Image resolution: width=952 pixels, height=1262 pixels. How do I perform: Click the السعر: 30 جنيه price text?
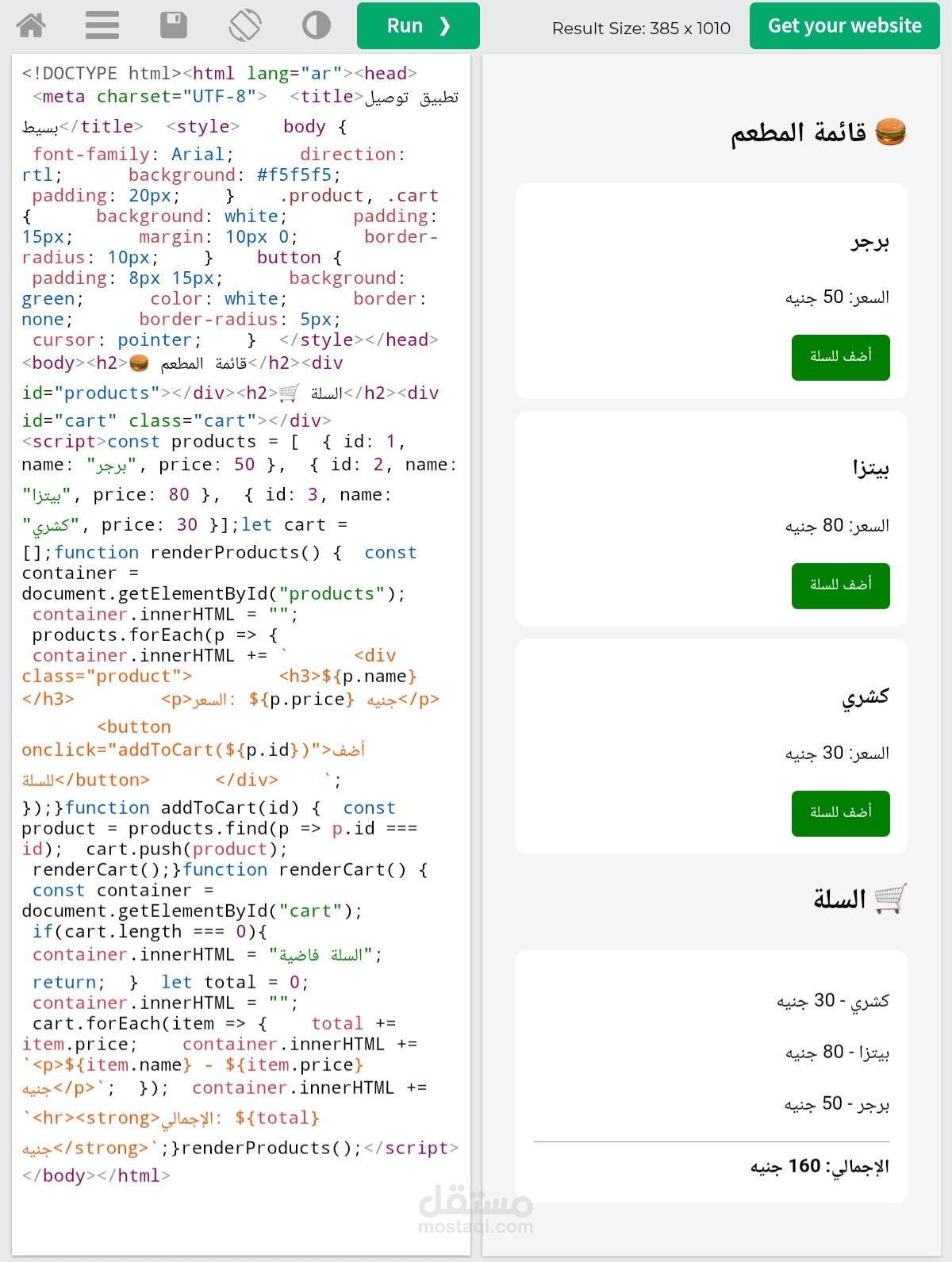click(x=837, y=754)
